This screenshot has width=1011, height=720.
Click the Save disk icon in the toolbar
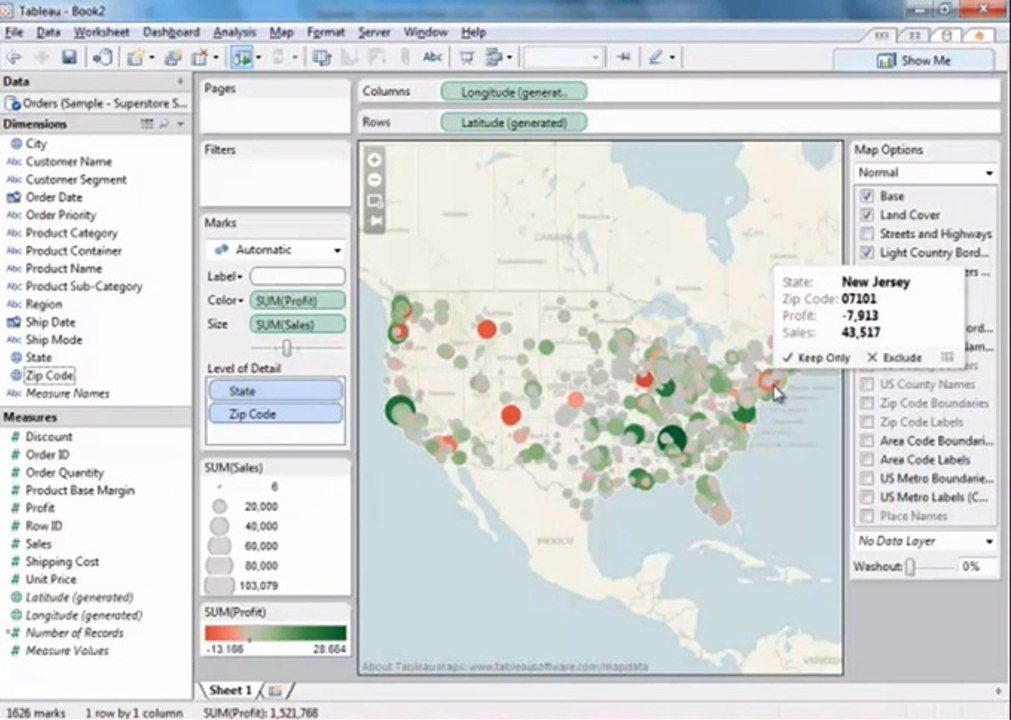[69, 58]
